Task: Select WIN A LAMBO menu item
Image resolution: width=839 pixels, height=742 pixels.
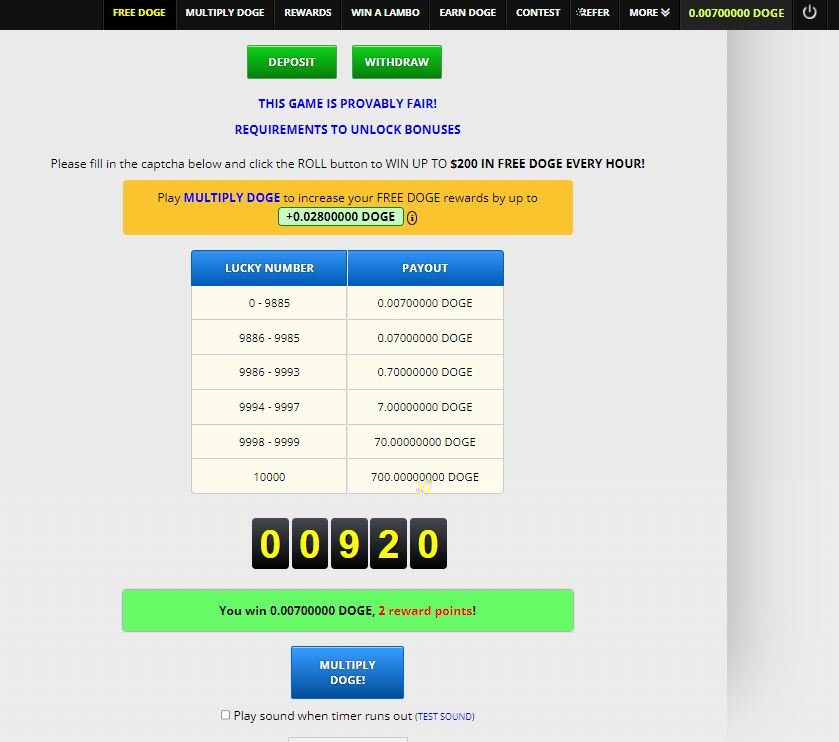Action: coord(385,13)
